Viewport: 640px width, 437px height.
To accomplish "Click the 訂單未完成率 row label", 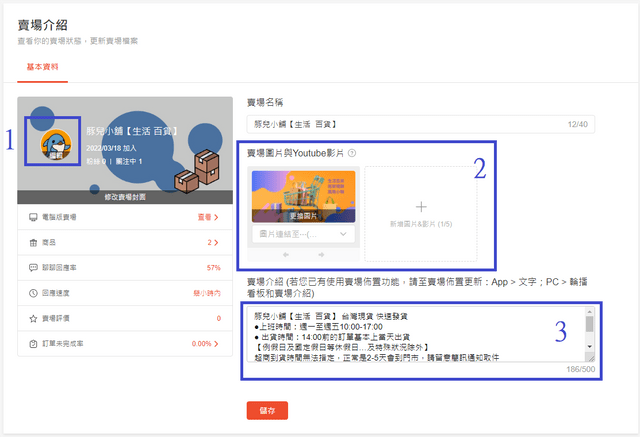I will (63, 344).
